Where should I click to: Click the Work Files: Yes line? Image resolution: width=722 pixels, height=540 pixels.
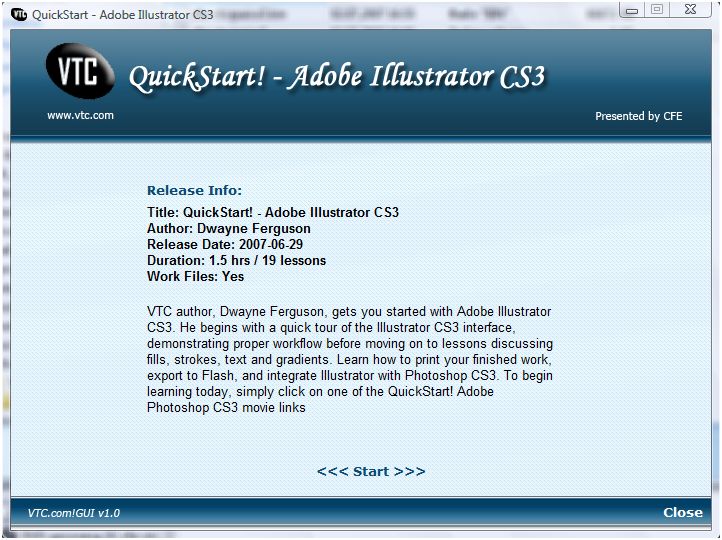pos(196,277)
